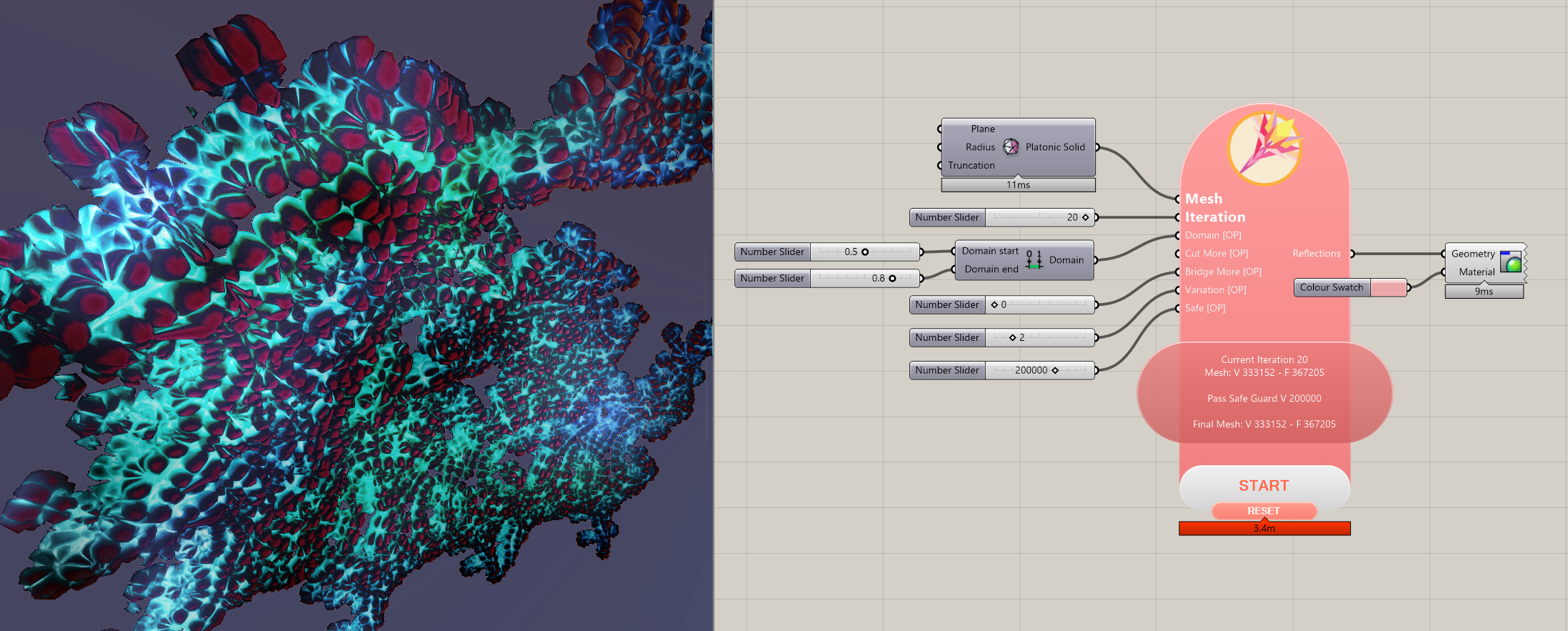The width and height of the screenshot is (1568, 631).
Task: Click the Domain end input label
Action: 992,269
